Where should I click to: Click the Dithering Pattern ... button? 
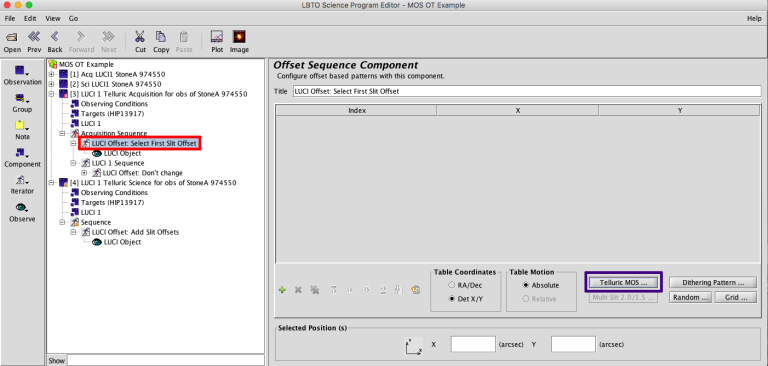[x=713, y=283]
